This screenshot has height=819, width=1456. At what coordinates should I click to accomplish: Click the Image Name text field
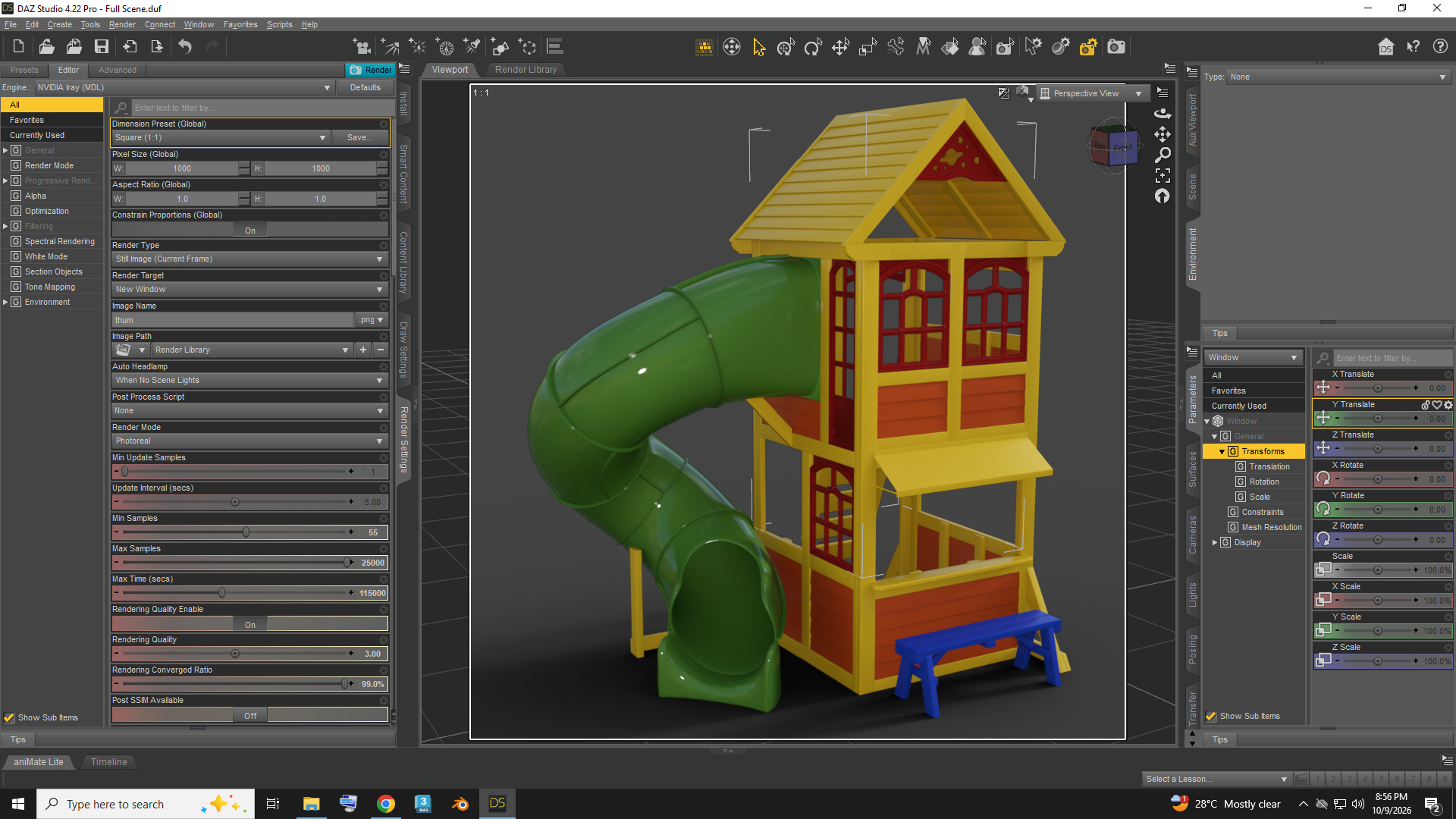tap(233, 320)
